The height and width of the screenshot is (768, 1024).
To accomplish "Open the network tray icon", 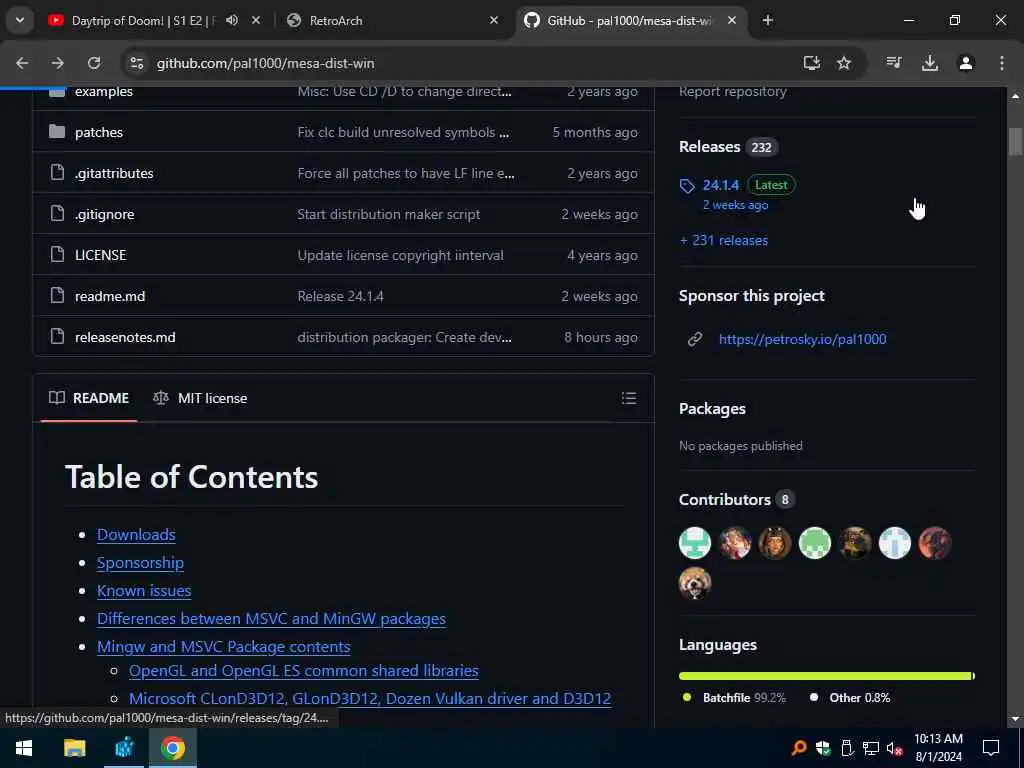I will tap(871, 748).
